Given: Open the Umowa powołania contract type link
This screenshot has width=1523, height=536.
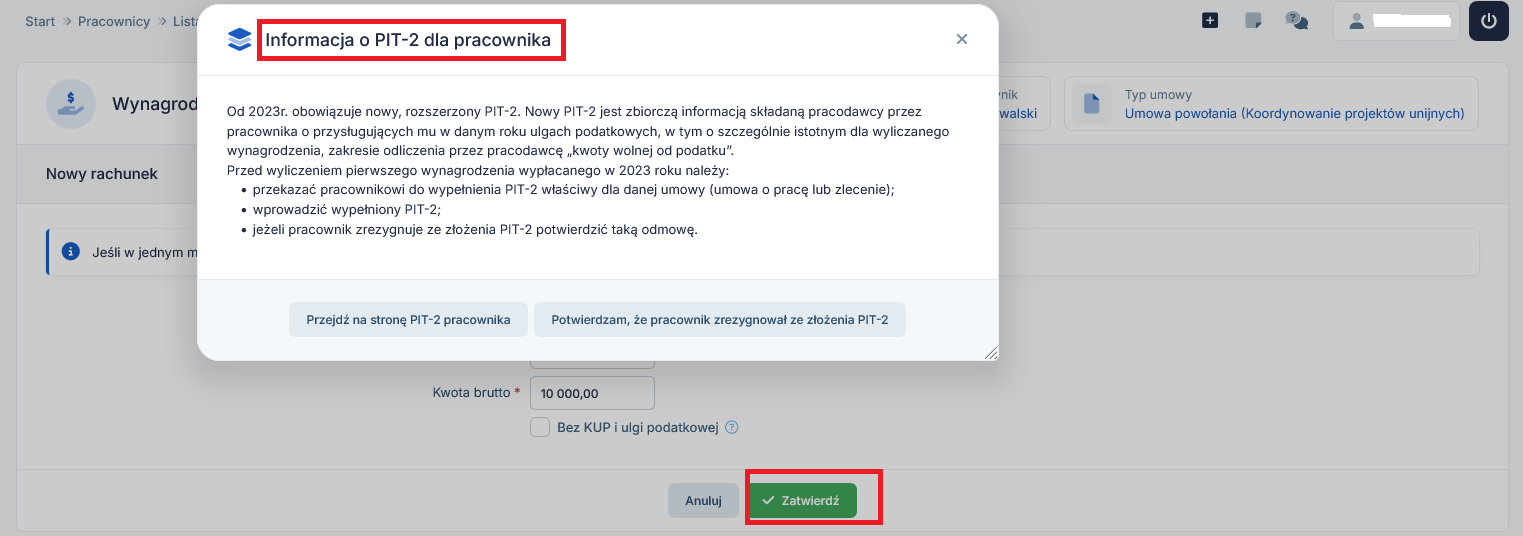Looking at the screenshot, I should tap(1294, 114).
